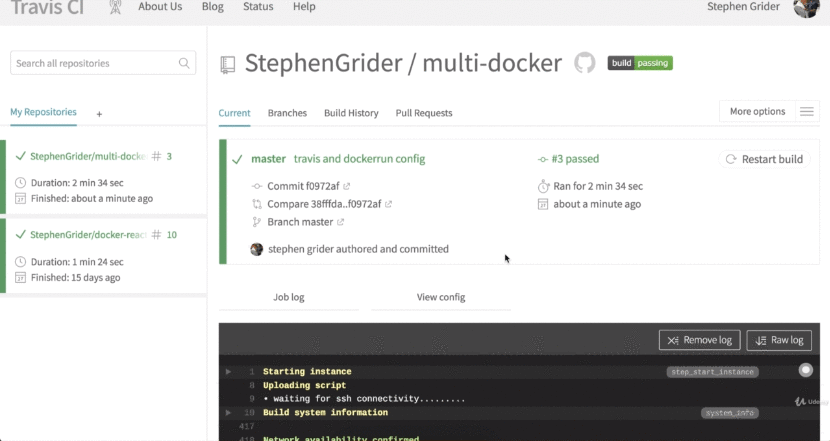Open the Help menu
830x441 pixels.
point(304,7)
